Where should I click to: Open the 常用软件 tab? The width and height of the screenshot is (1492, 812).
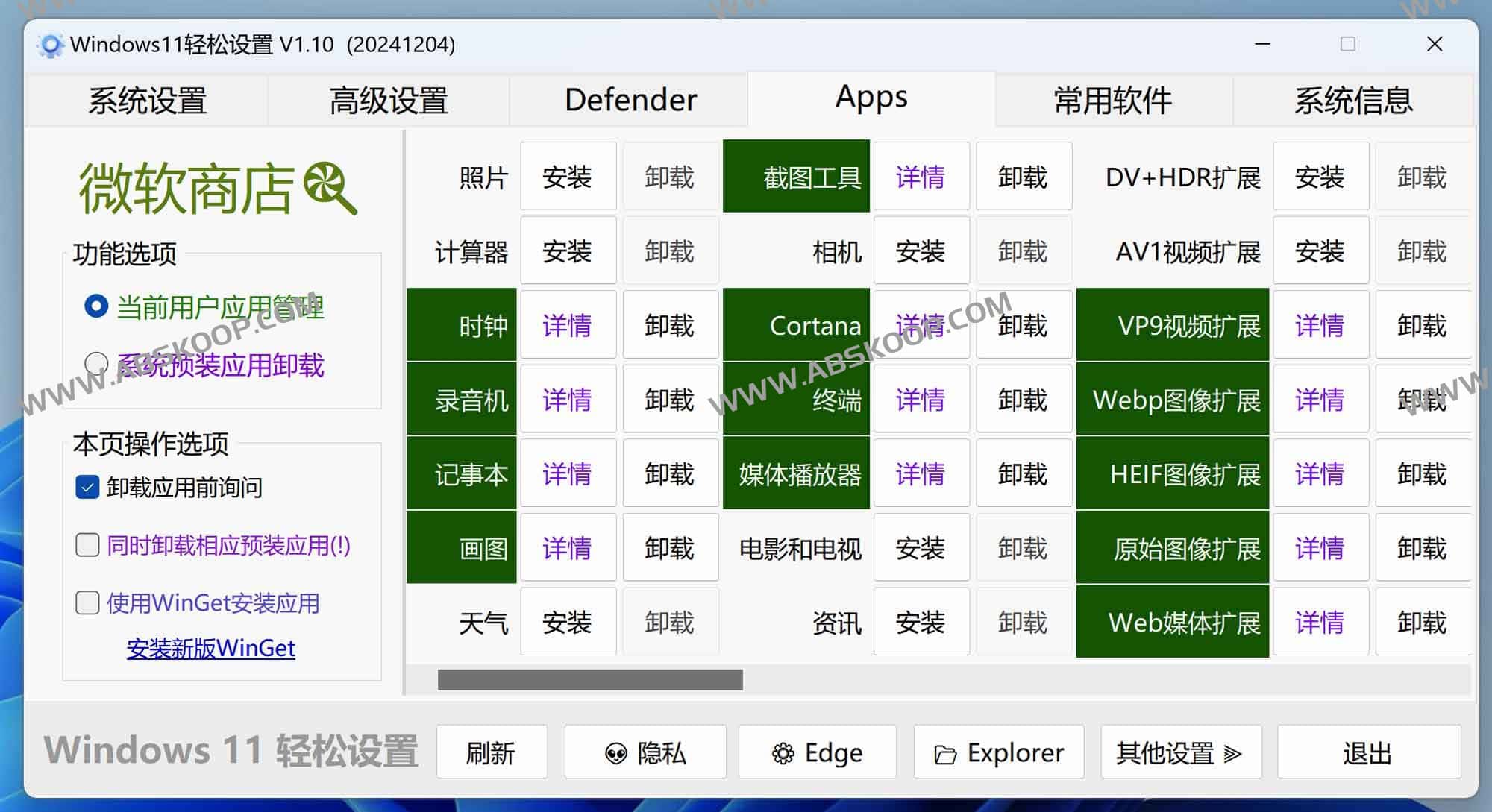(1112, 100)
